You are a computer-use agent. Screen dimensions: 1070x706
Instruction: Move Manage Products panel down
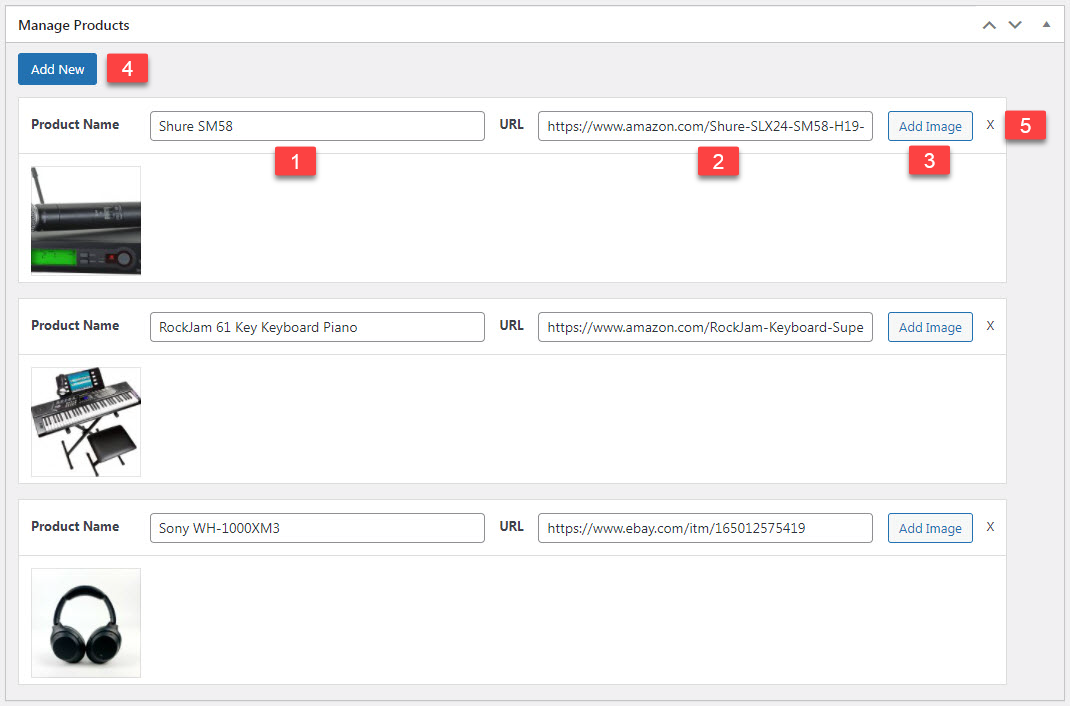click(1015, 25)
